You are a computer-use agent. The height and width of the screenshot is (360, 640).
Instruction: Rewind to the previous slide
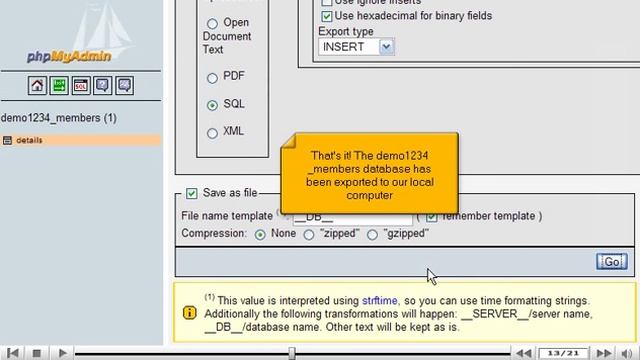pyautogui.click(x=524, y=353)
